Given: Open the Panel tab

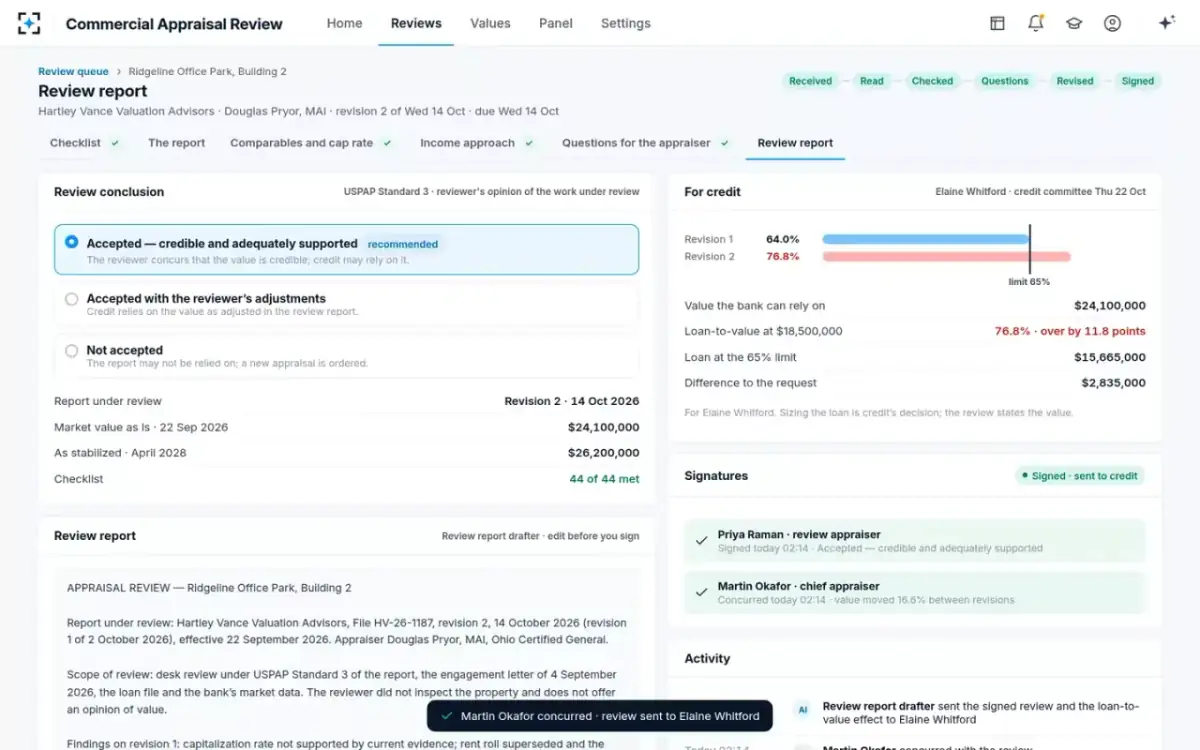Looking at the screenshot, I should [x=556, y=23].
